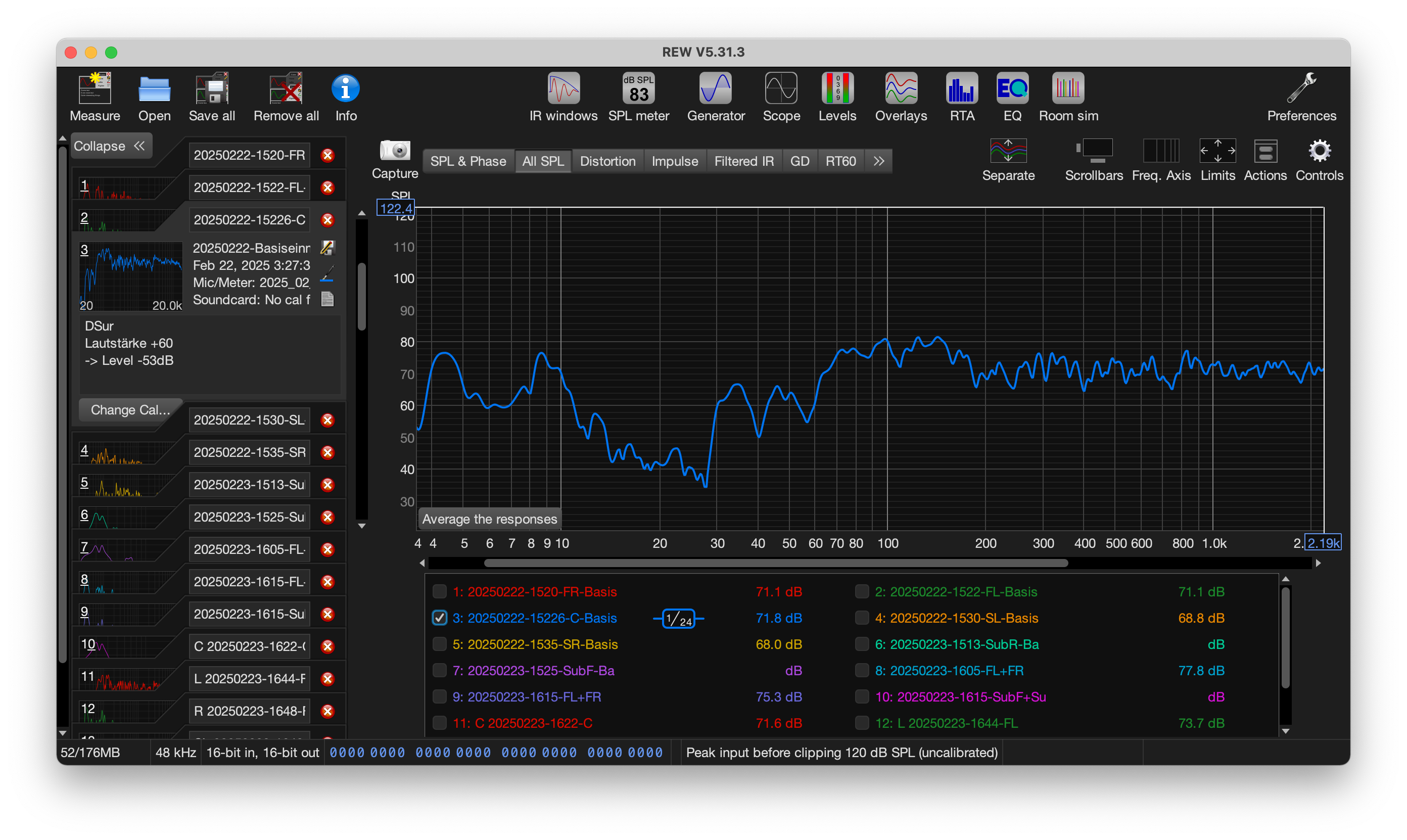
Task: Enable trace 1: 20250222-1520-FR-Basis checkbox
Action: [x=439, y=591]
